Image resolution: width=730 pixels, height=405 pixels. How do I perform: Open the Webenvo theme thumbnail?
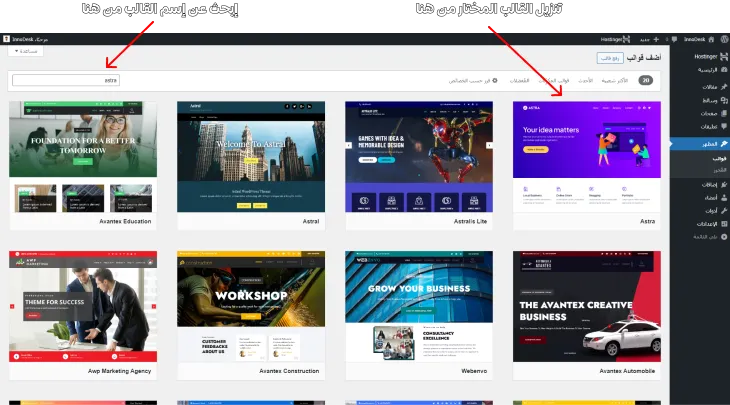click(419, 306)
